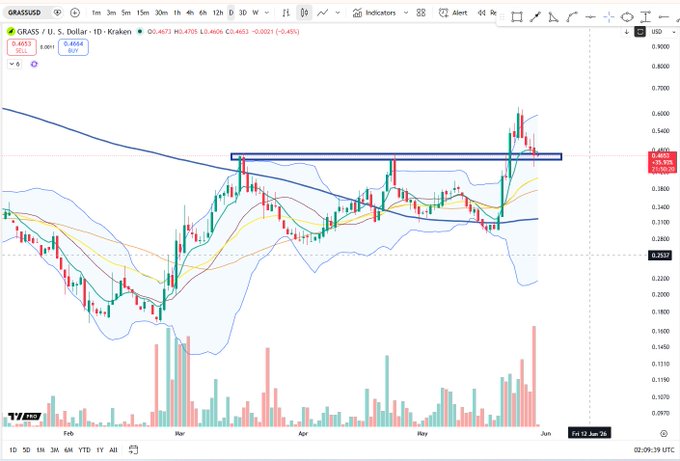Click the BUY 0.4664 button
The height and width of the screenshot is (461, 680).
[x=73, y=47]
